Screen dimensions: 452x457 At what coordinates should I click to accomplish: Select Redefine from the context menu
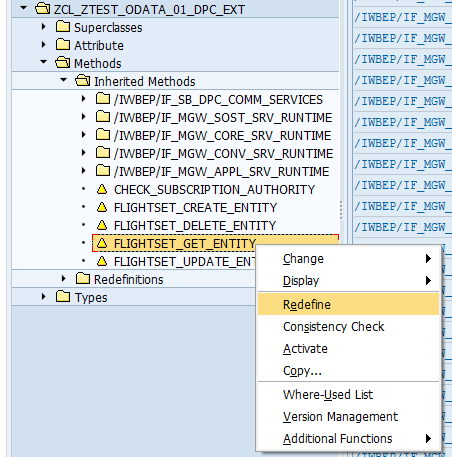pyautogui.click(x=349, y=304)
